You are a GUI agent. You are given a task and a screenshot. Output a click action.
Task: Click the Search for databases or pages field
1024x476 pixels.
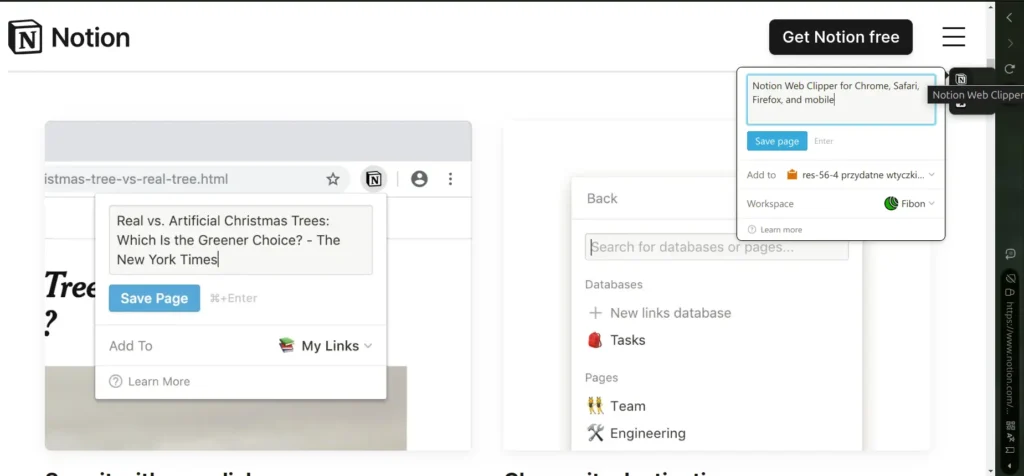pyautogui.click(x=716, y=247)
